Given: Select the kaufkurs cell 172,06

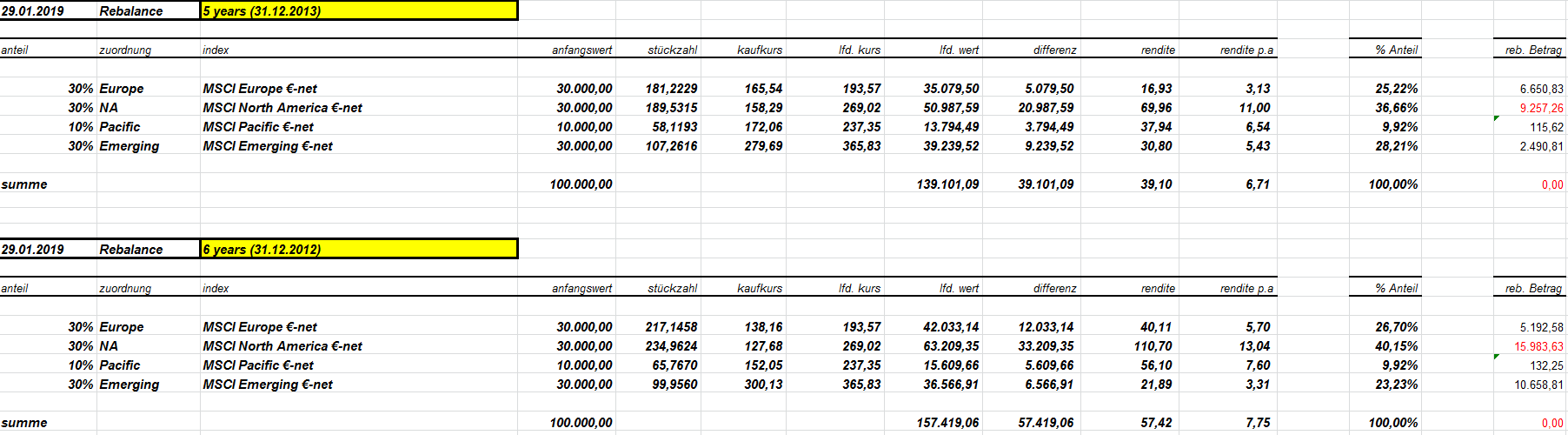Looking at the screenshot, I should click(763, 127).
